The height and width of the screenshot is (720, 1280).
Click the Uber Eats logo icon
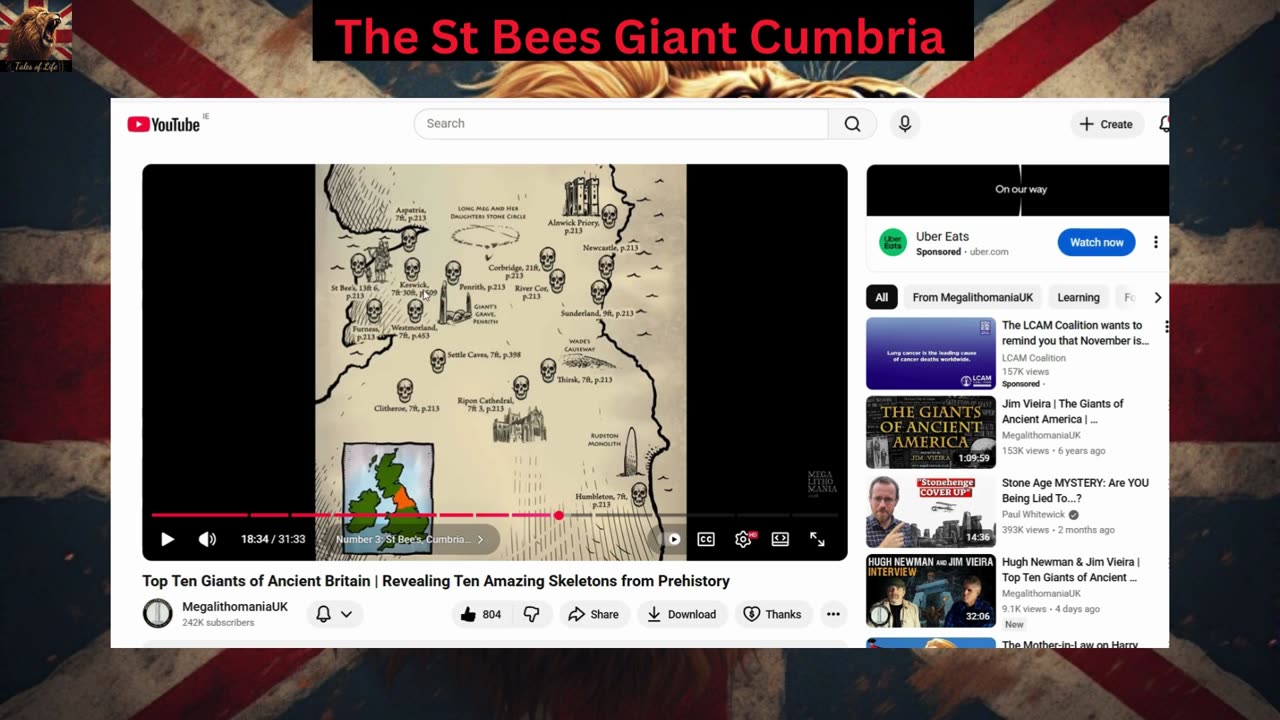tap(893, 242)
